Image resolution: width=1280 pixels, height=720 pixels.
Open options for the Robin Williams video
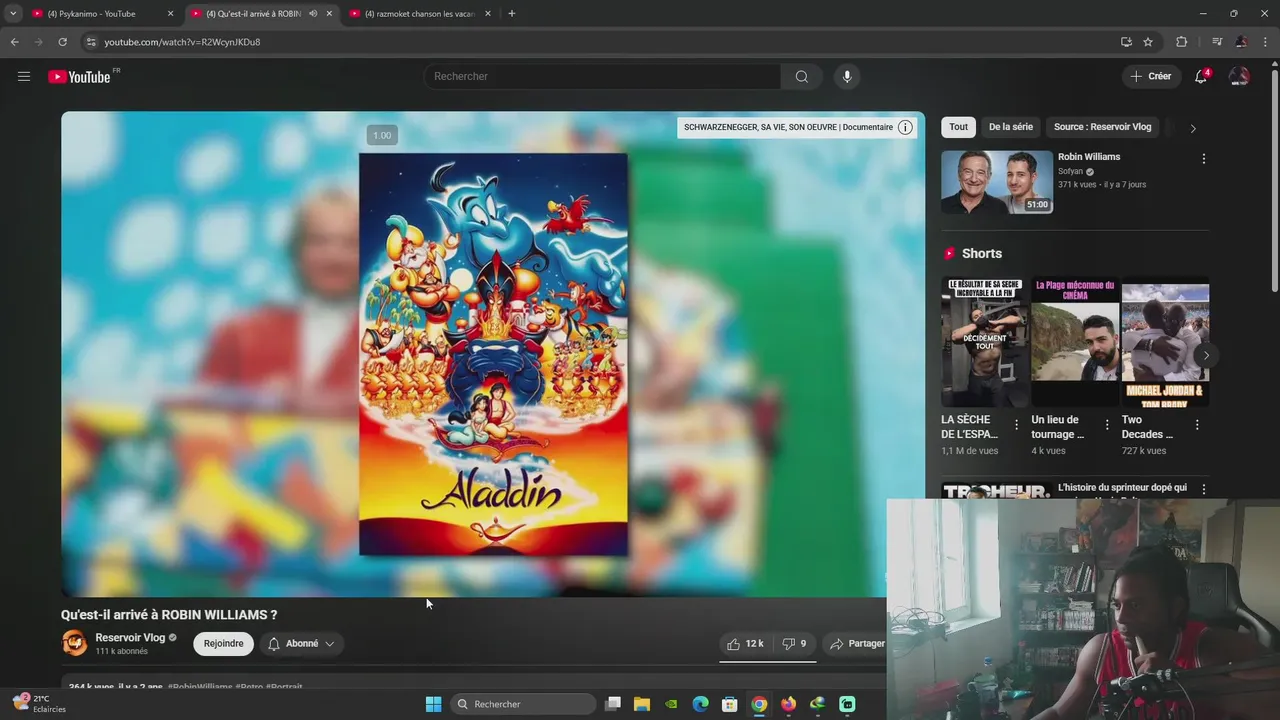pos(1203,159)
